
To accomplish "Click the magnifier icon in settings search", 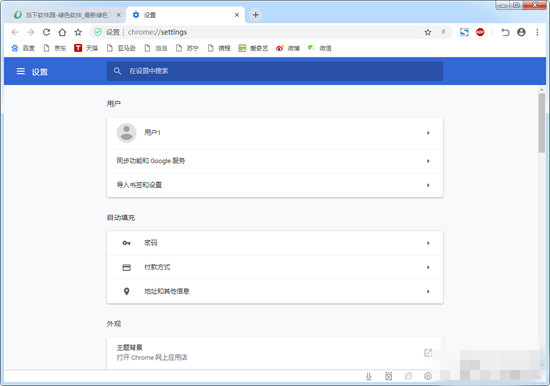I will [117, 71].
